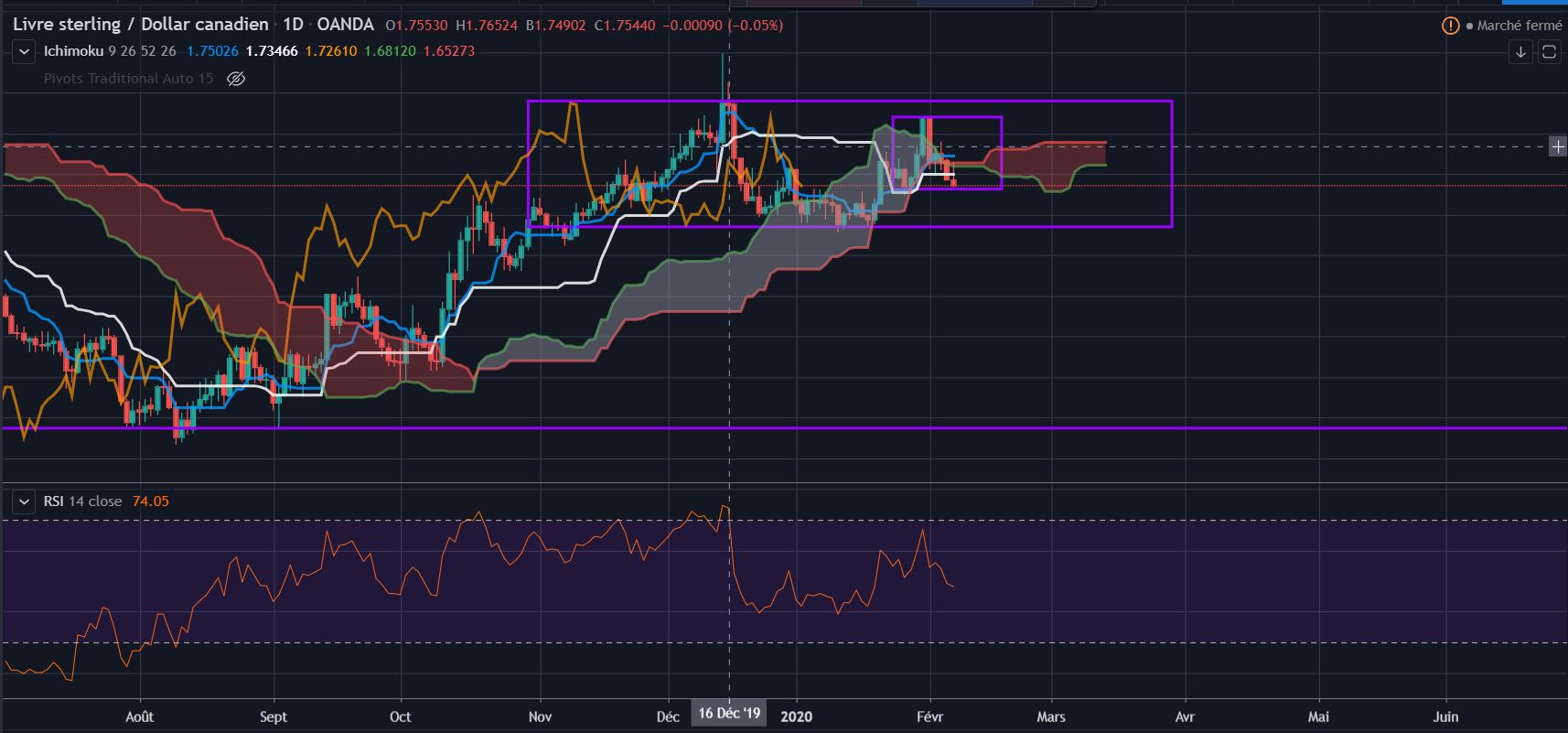Click the OANDA broker label
This screenshot has width=1568, height=733.
(x=346, y=25)
